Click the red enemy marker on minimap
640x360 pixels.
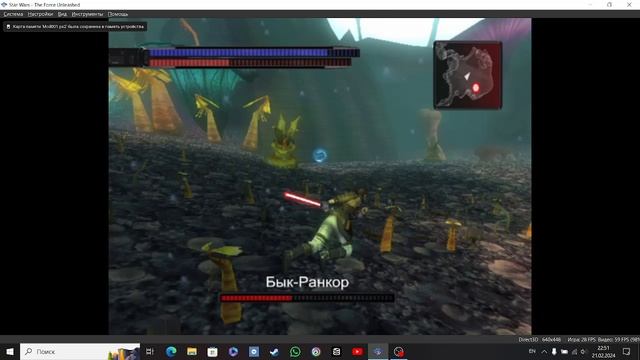(476, 87)
